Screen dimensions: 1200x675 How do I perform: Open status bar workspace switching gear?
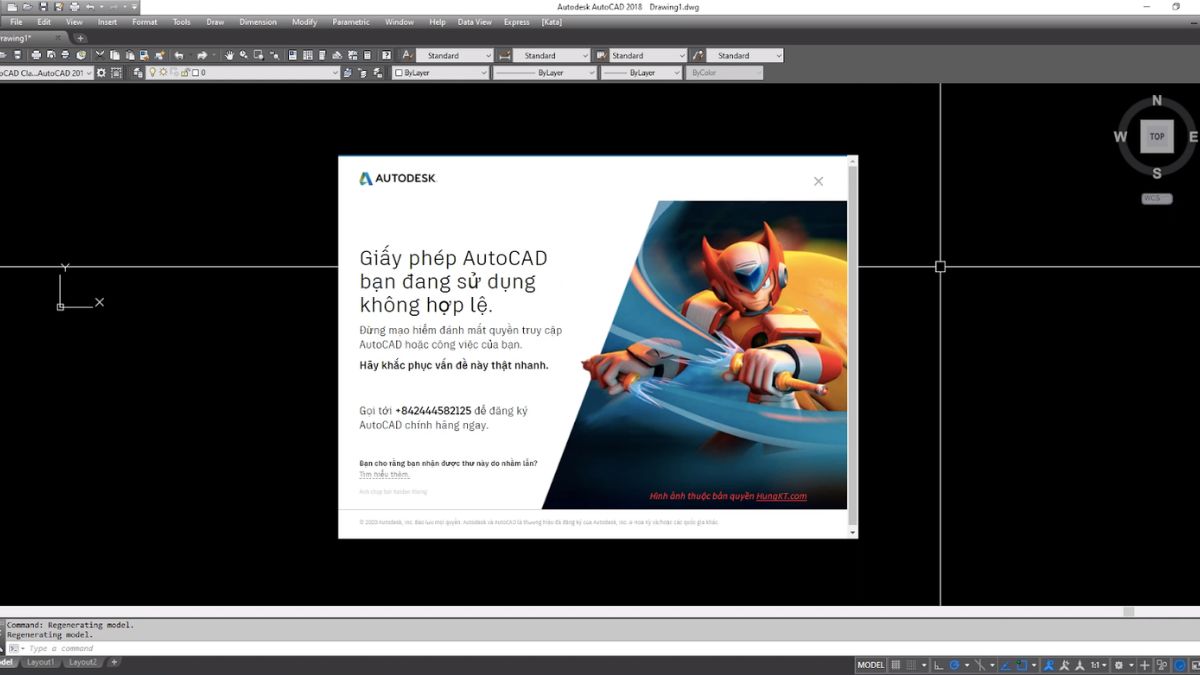click(x=1118, y=665)
